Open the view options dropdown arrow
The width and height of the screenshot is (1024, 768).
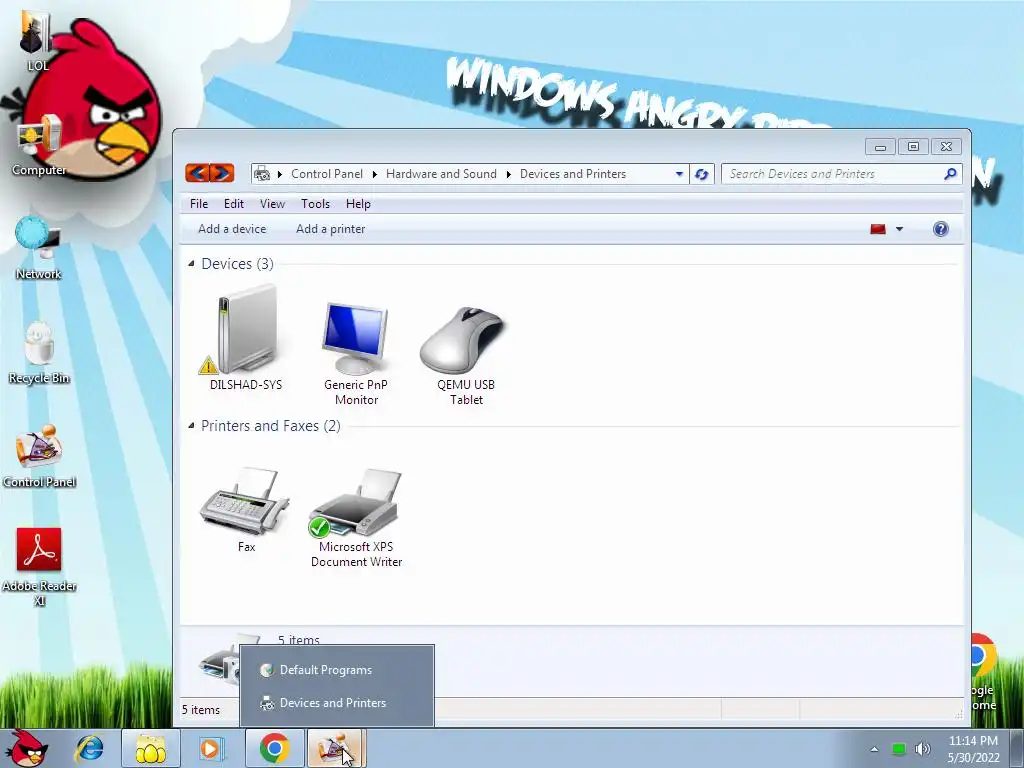[899, 229]
